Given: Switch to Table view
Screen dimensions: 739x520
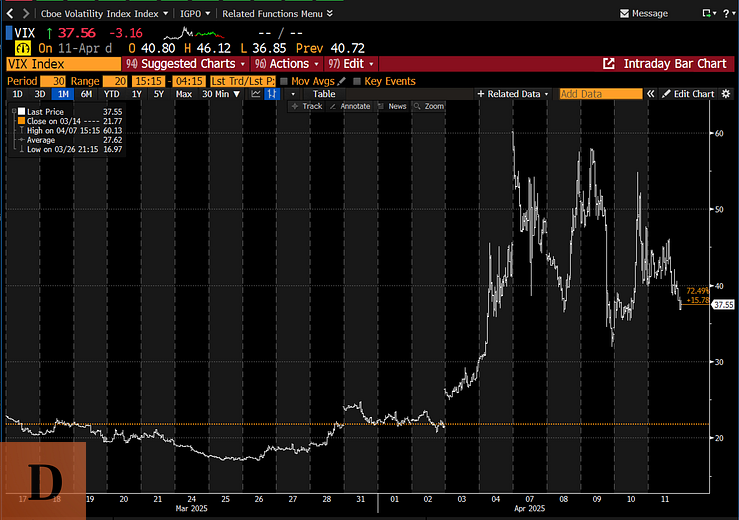Looking at the screenshot, I should tap(324, 94).
